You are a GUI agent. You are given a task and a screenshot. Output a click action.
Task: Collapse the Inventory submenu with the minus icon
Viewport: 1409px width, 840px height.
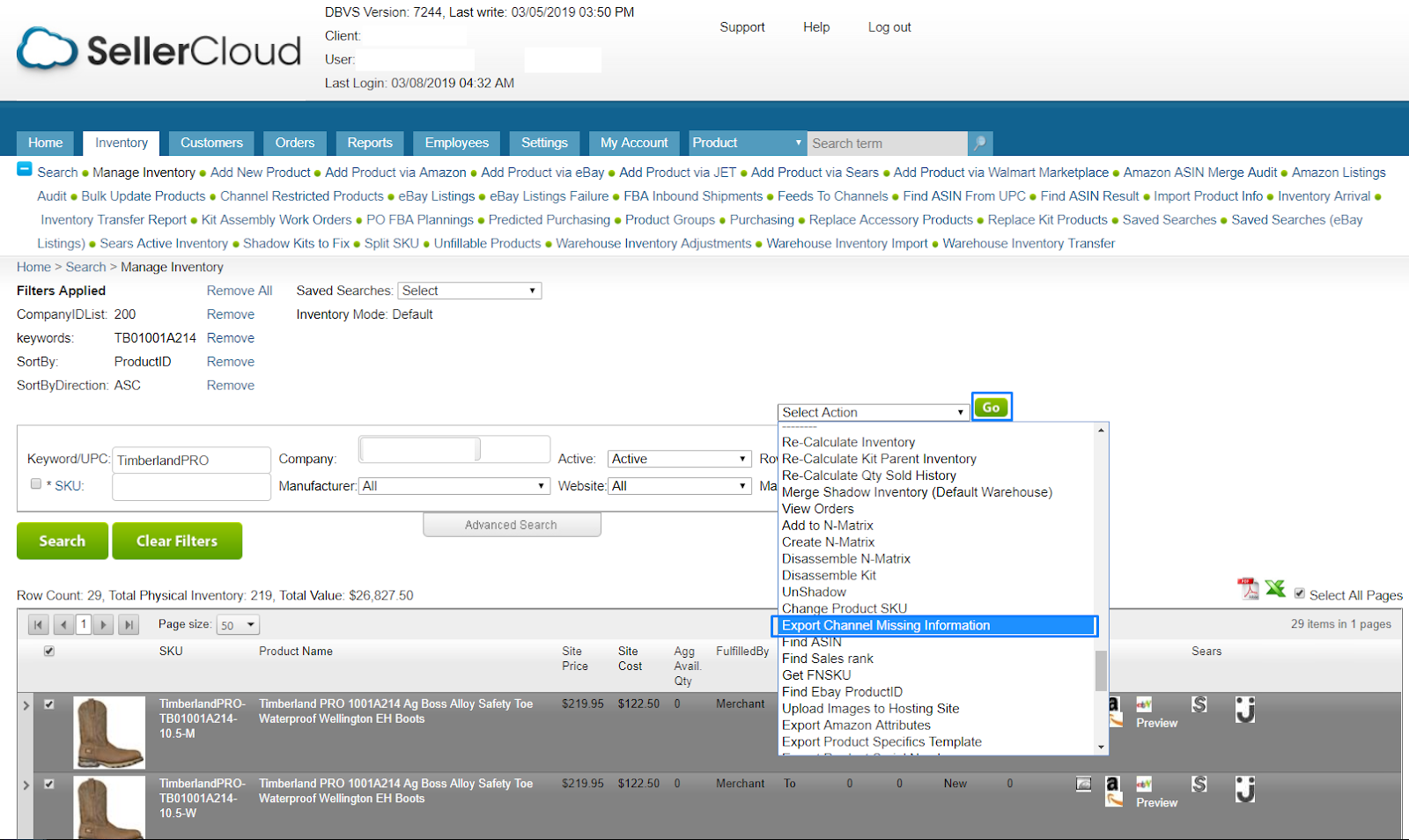coord(25,170)
